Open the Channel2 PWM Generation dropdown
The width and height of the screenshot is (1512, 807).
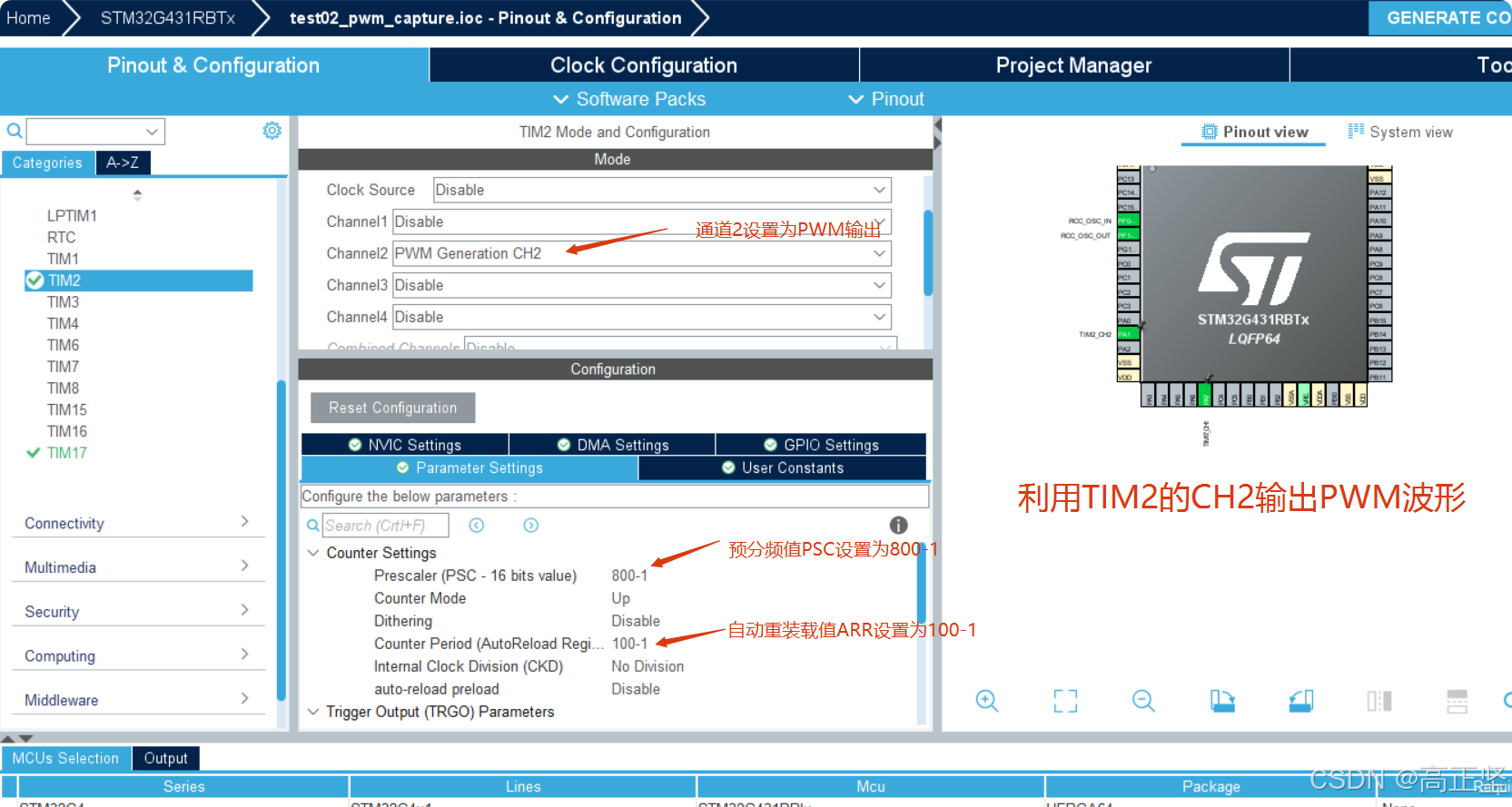coord(642,253)
